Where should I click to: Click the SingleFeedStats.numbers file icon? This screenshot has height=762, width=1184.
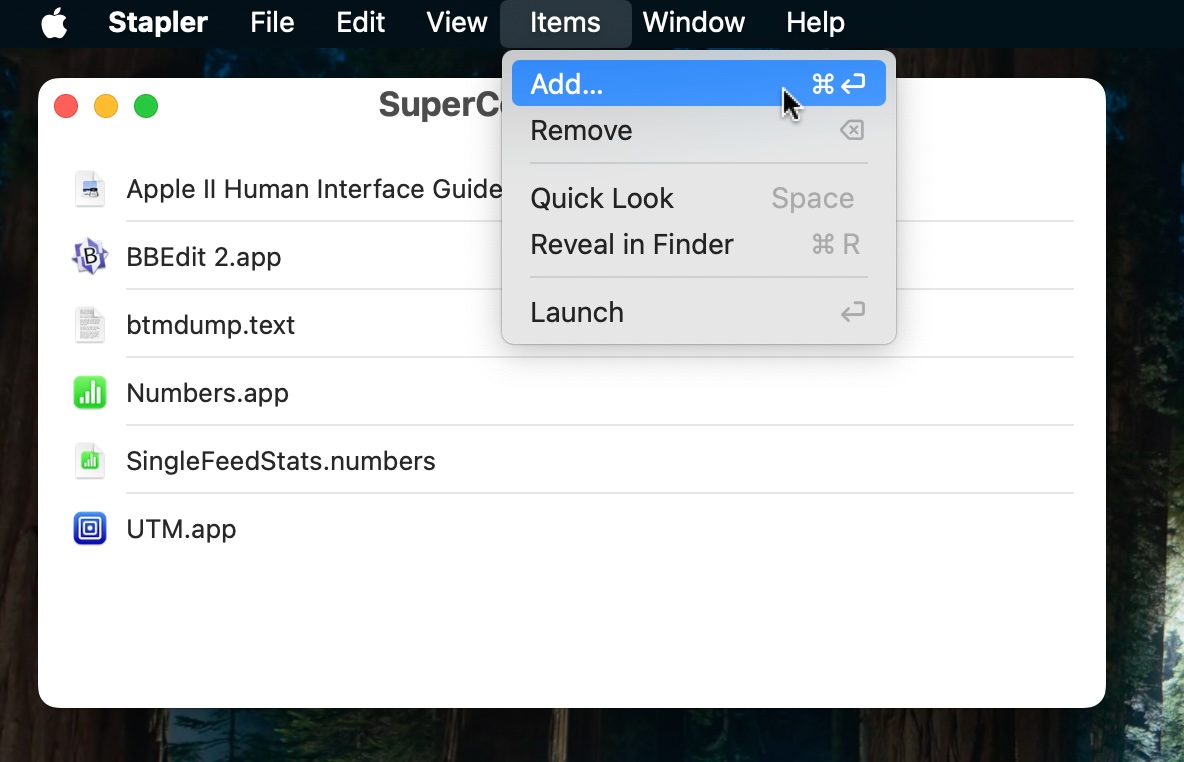pos(90,461)
